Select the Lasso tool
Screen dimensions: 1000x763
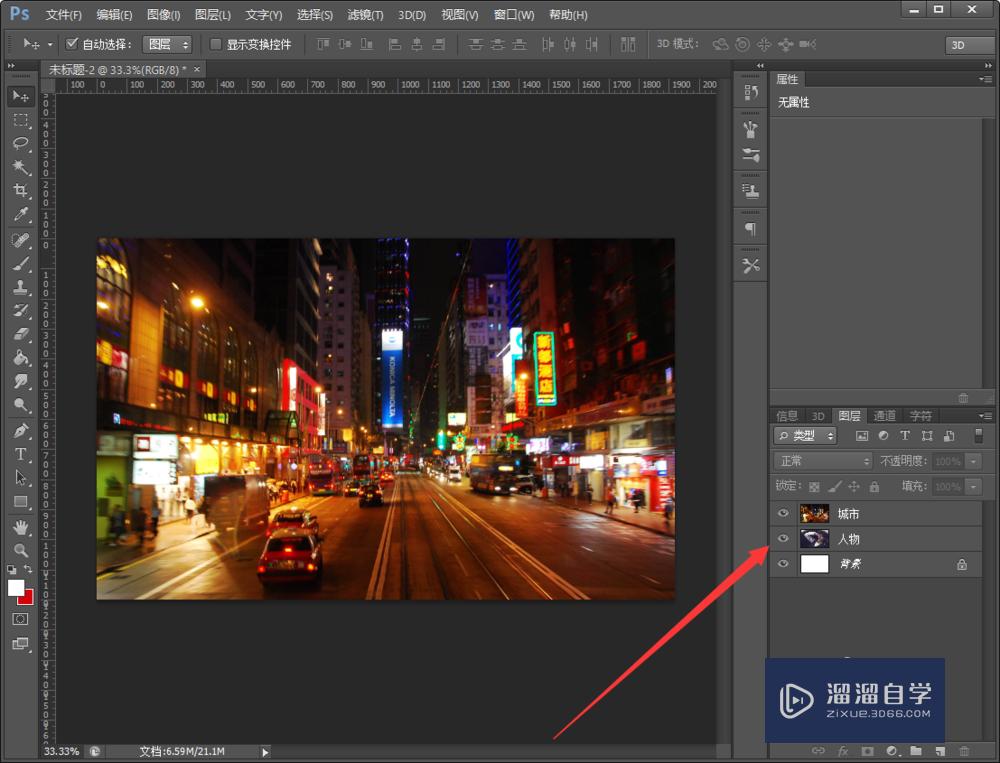pos(21,143)
